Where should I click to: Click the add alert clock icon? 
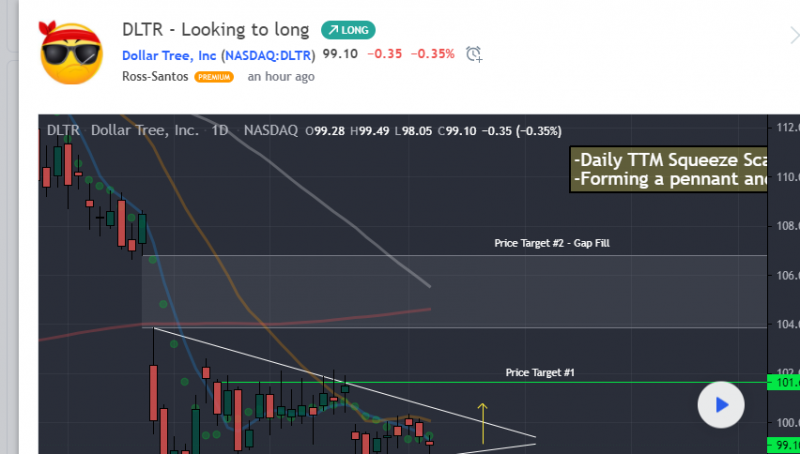click(x=474, y=54)
